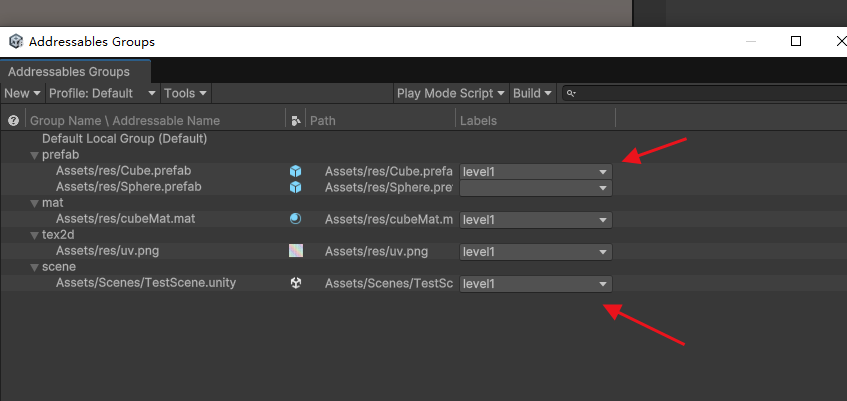Collapse the prefab group

point(35,156)
